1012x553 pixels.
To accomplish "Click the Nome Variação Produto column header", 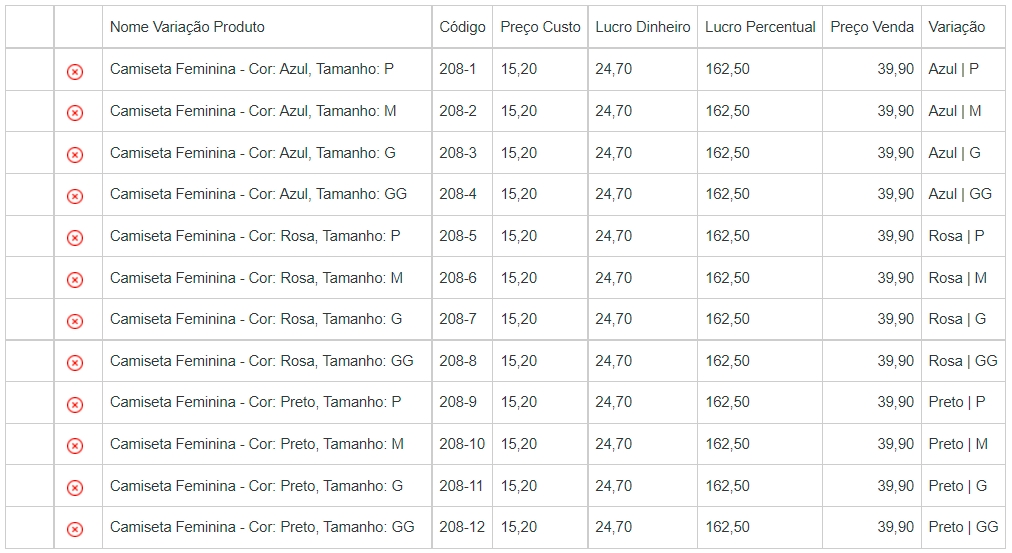I will (x=187, y=27).
